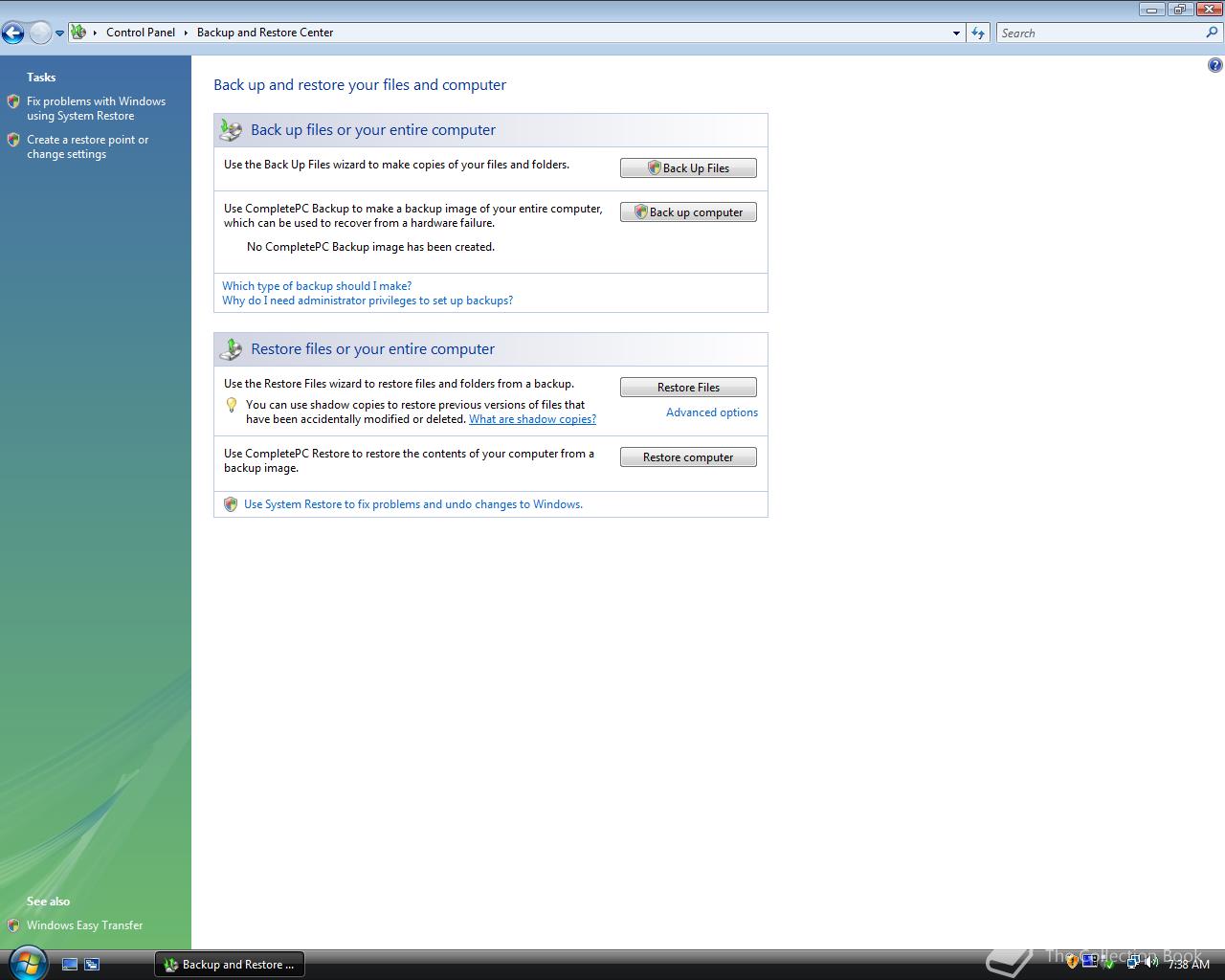The image size is (1225, 980).
Task: Click the Forward navigation arrow
Action: [x=39, y=33]
